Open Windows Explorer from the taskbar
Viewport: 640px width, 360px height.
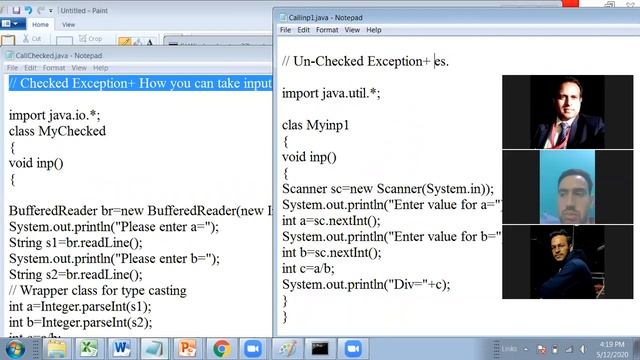point(56,349)
